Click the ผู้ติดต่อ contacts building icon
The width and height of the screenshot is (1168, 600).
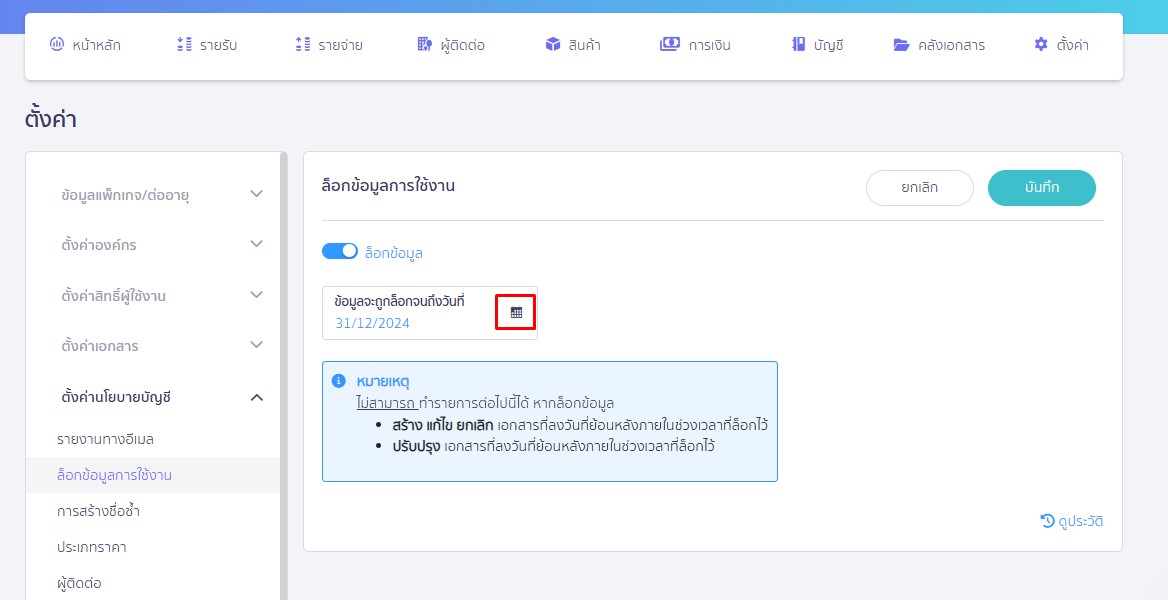click(425, 45)
